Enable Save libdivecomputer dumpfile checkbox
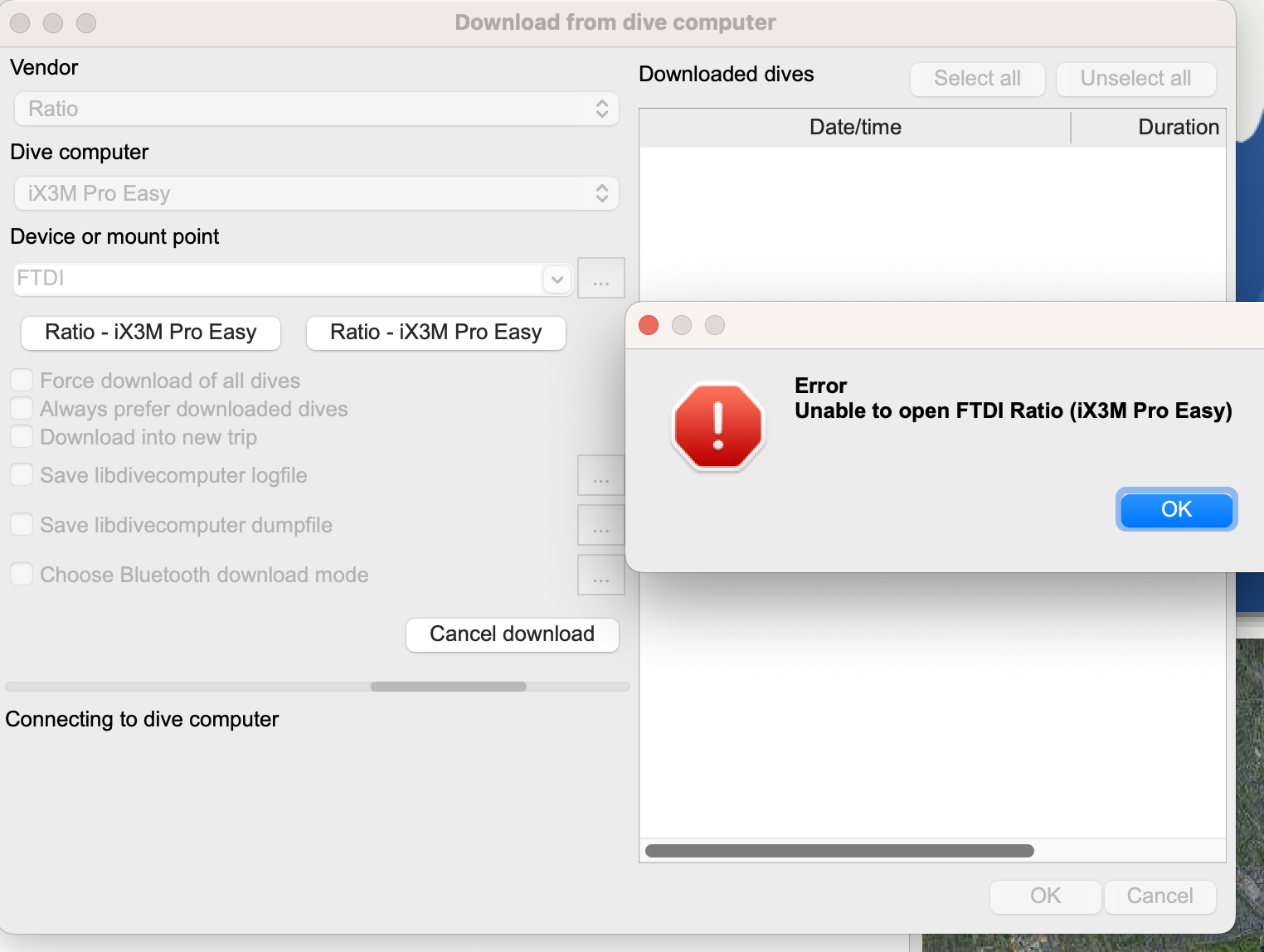Screen dimensions: 1264x952 (x=22, y=525)
